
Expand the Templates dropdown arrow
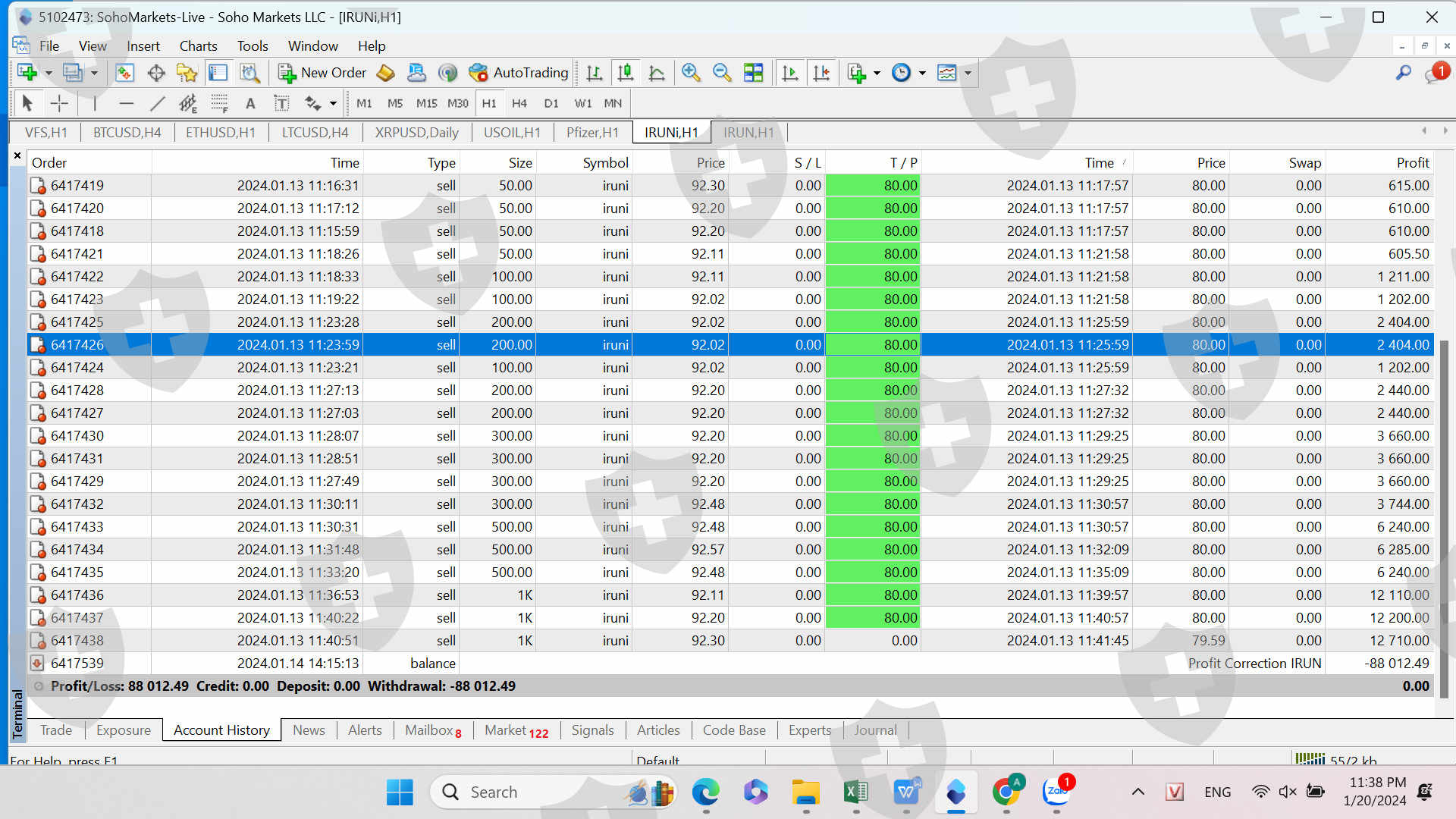(968, 73)
